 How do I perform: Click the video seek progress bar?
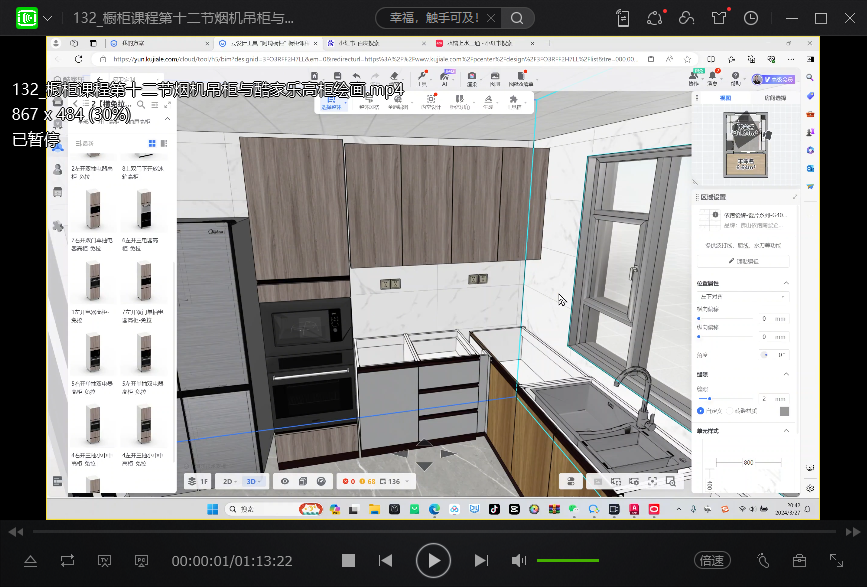pos(433,529)
